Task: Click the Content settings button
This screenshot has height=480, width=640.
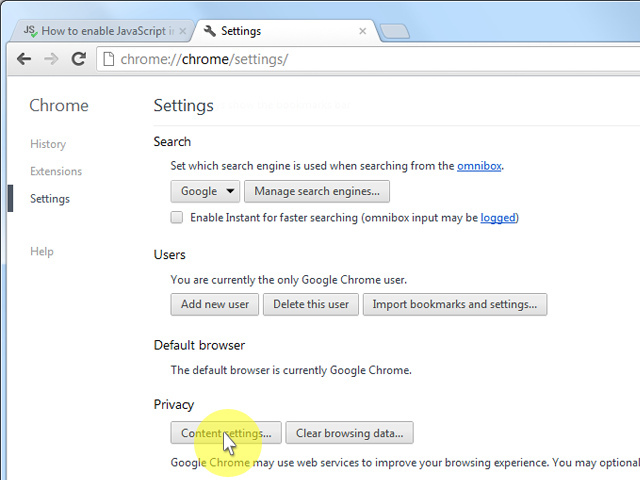Action: point(226,433)
